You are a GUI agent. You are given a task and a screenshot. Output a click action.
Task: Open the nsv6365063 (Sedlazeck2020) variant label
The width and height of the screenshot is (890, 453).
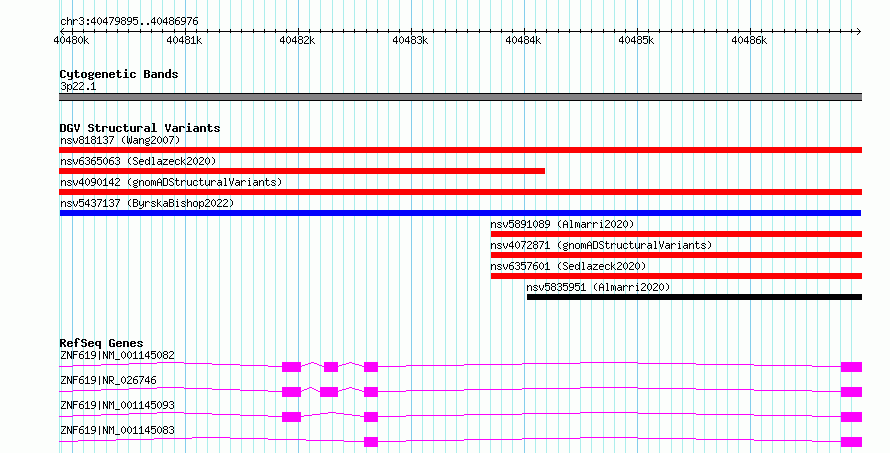pos(138,161)
